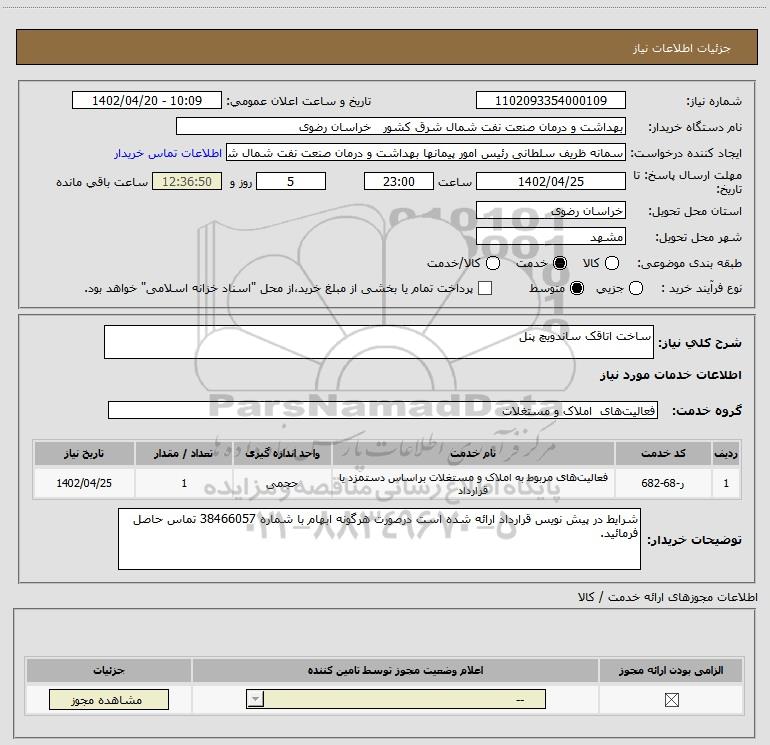Toggle the Islamic treasury bonds payment checkbox
Viewport: 770px width, 745px height.
(x=485, y=288)
